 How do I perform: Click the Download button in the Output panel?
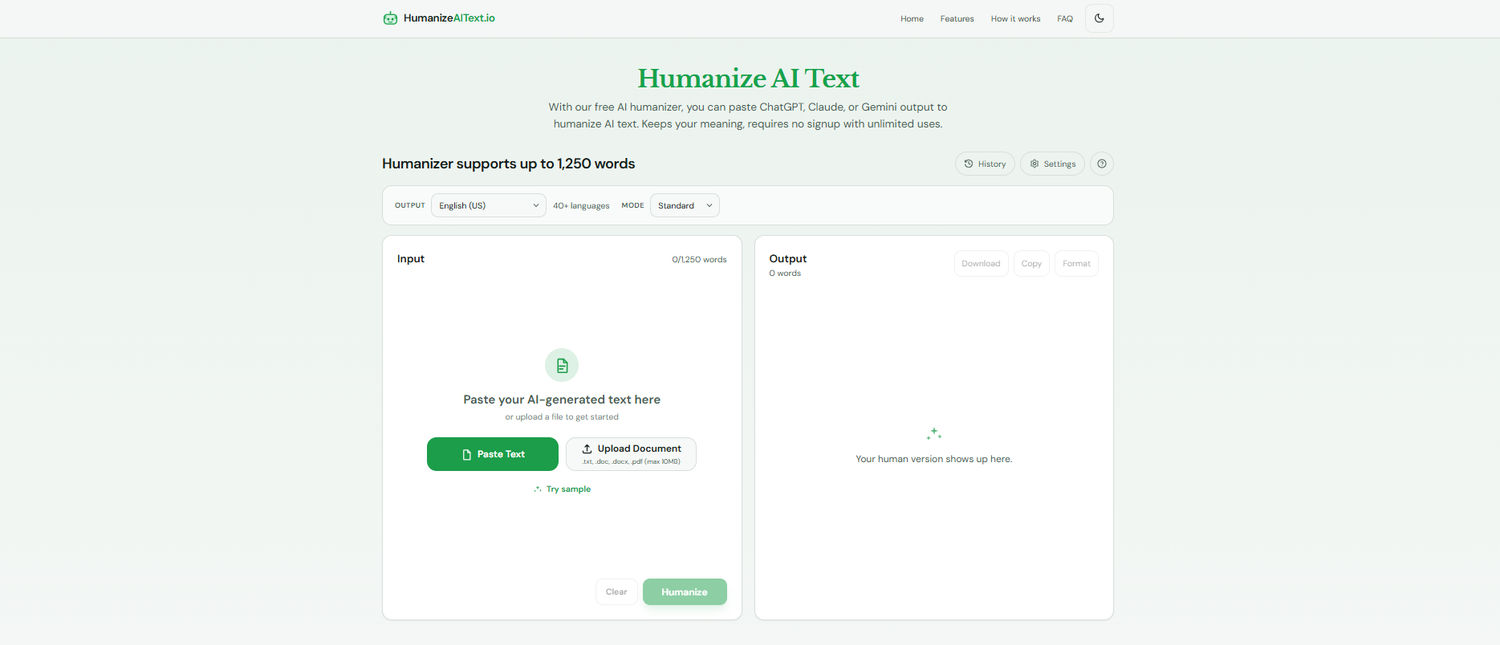pos(981,264)
